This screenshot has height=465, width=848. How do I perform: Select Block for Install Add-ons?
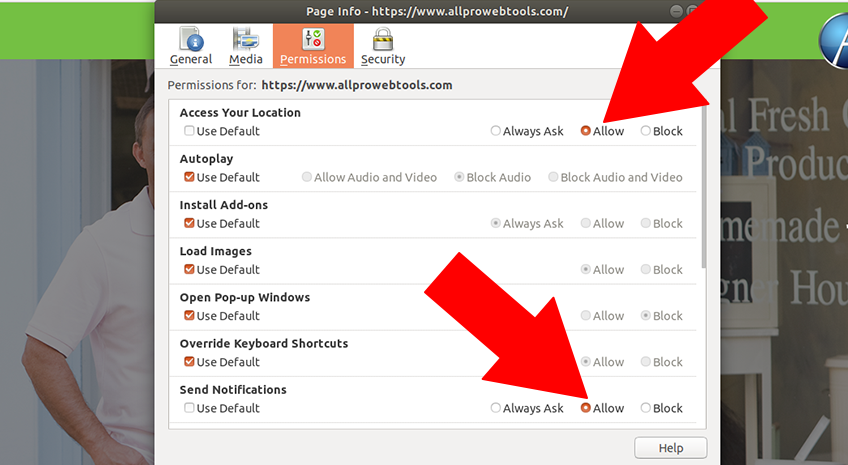tap(646, 223)
